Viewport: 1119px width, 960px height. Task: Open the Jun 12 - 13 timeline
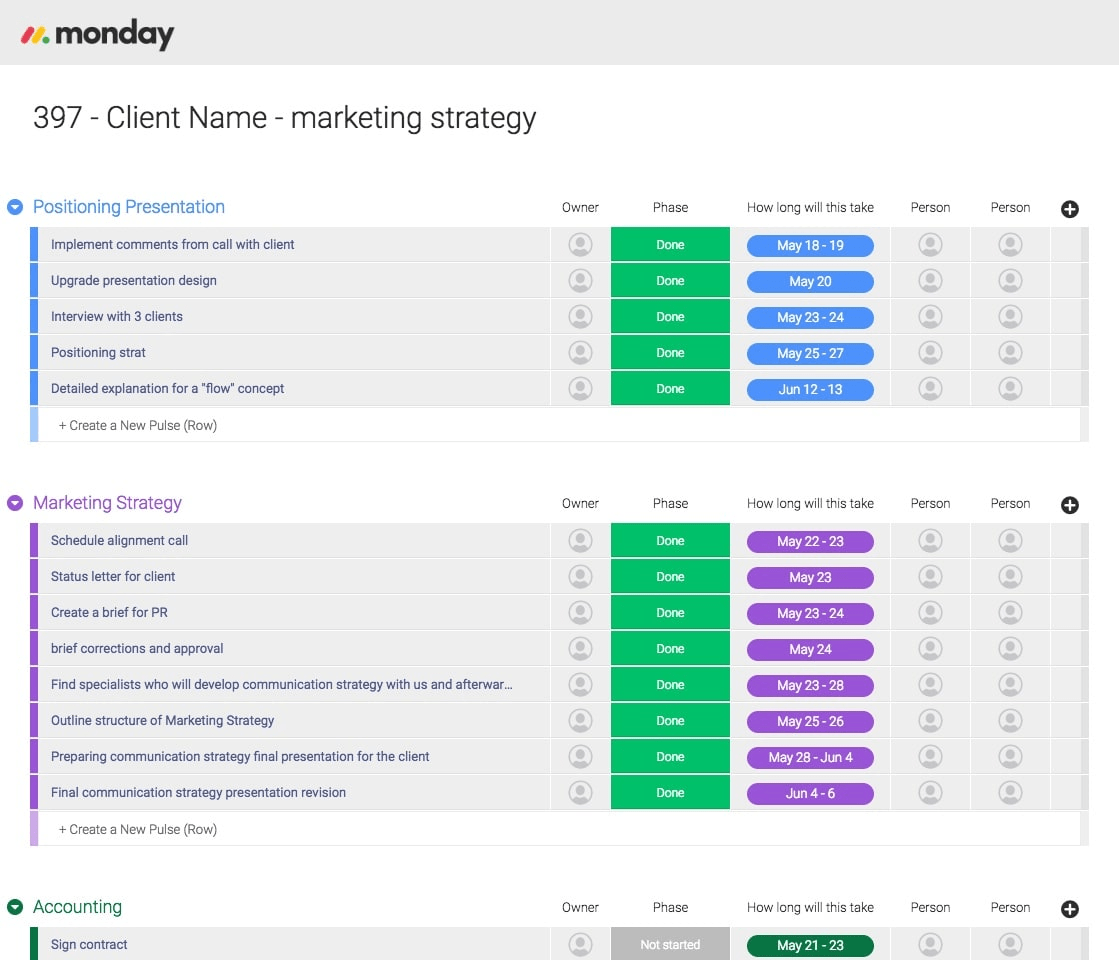(x=810, y=390)
